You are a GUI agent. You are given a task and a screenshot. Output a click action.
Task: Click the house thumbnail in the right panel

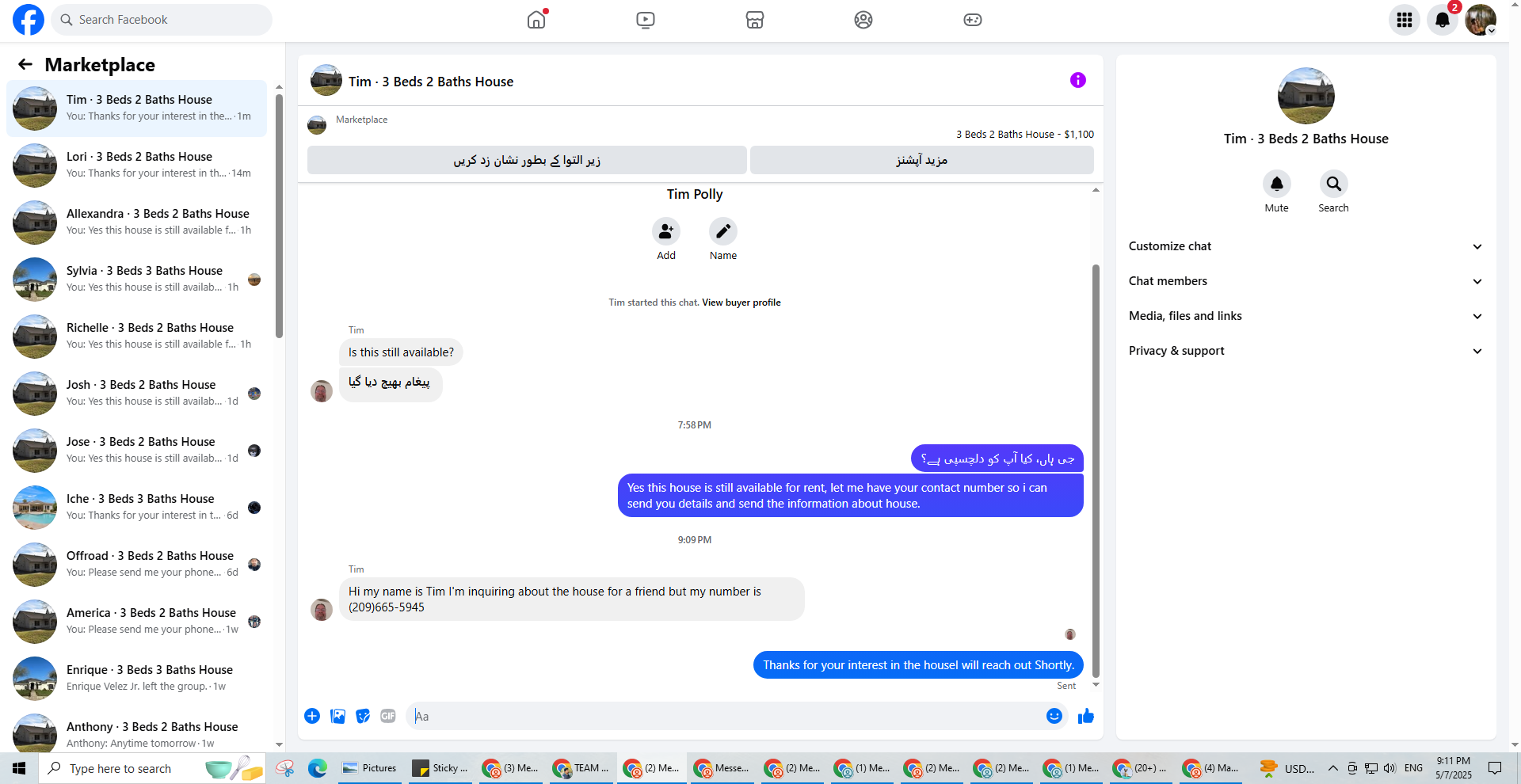[x=1306, y=96]
